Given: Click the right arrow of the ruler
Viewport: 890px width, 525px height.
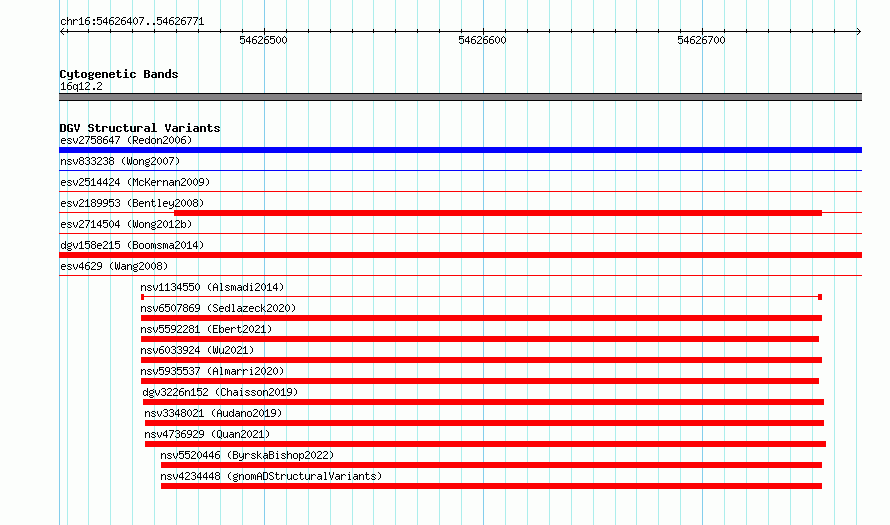Looking at the screenshot, I should click(858, 32).
